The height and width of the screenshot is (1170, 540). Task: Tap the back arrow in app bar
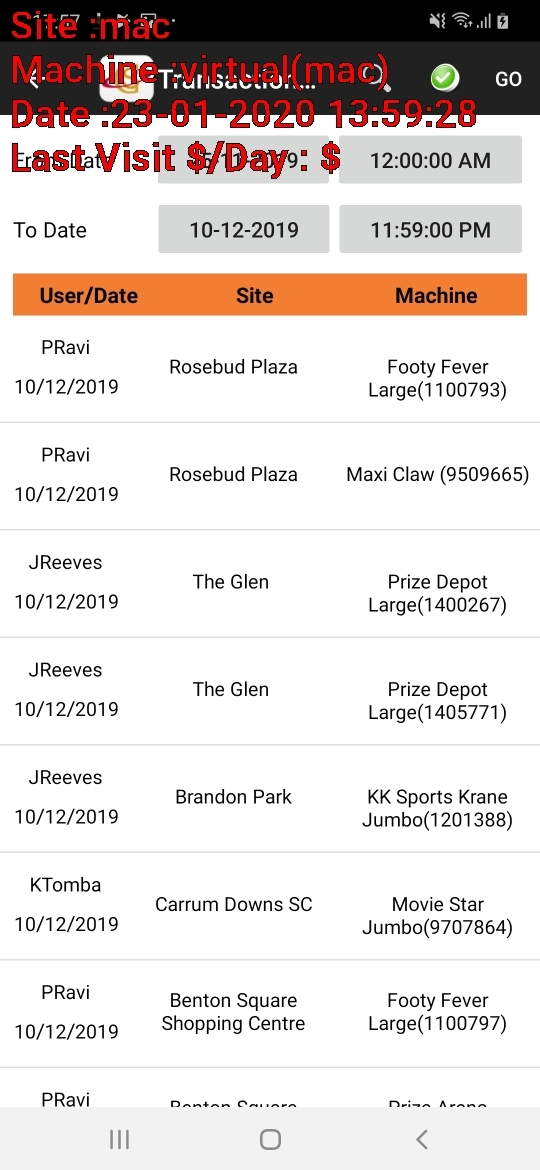[x=33, y=79]
